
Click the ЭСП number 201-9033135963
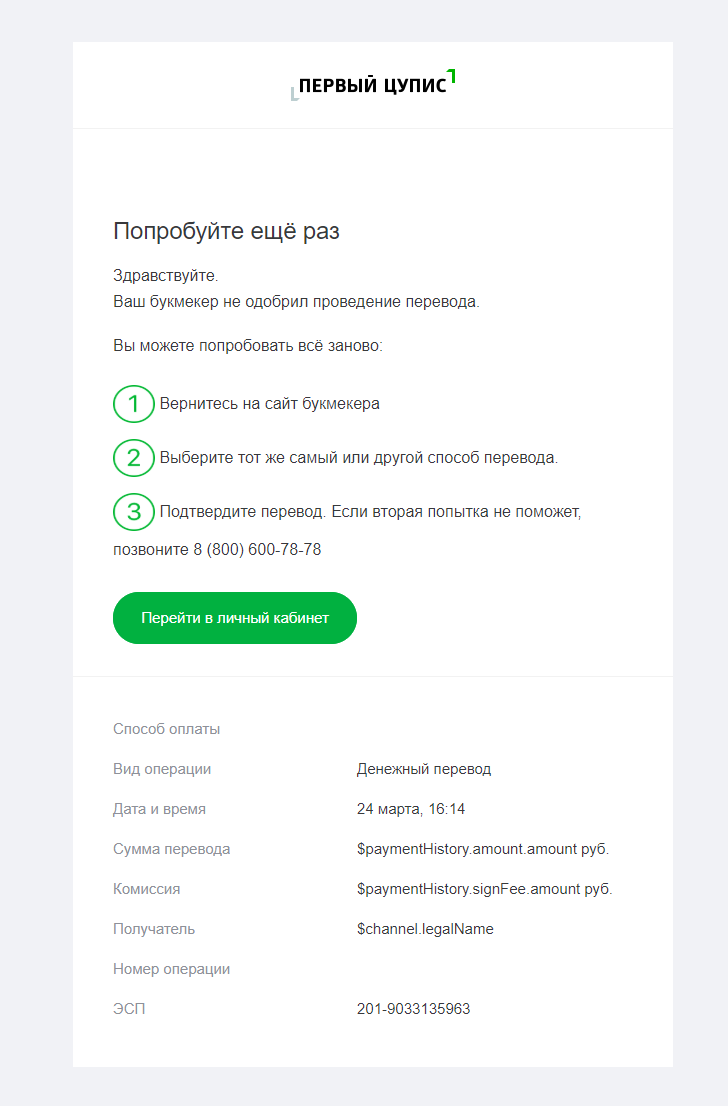[x=413, y=1009]
